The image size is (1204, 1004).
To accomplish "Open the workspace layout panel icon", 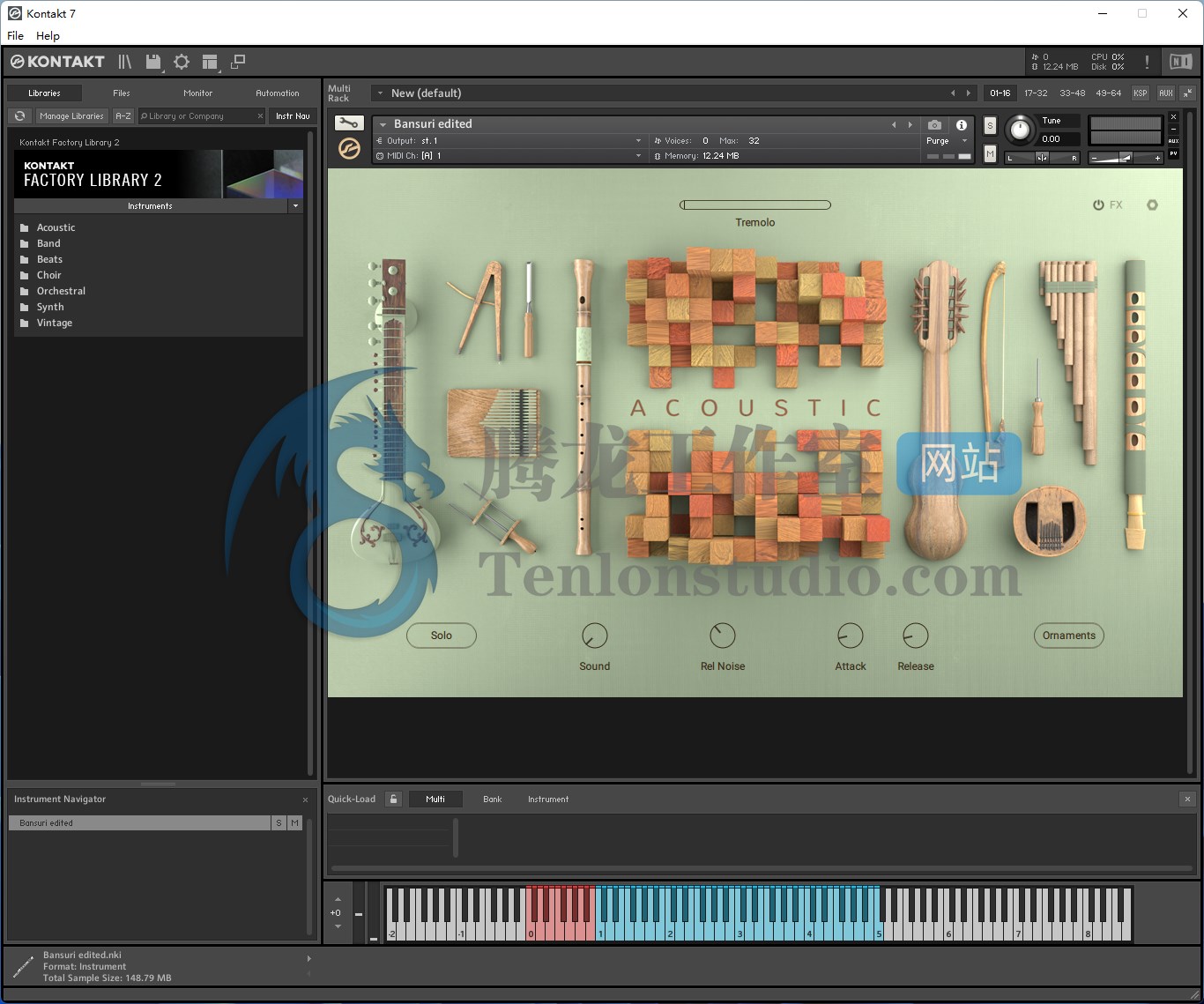I will point(210,62).
